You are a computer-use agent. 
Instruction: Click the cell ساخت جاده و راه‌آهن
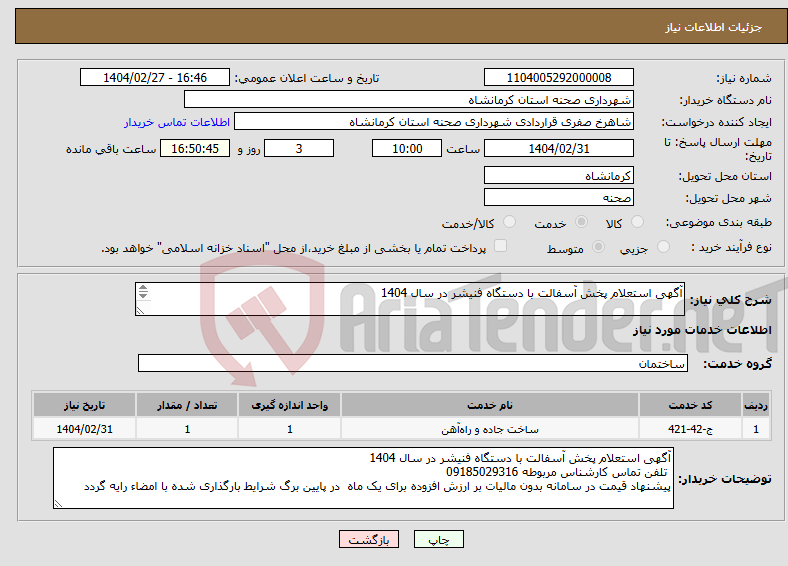(x=490, y=429)
